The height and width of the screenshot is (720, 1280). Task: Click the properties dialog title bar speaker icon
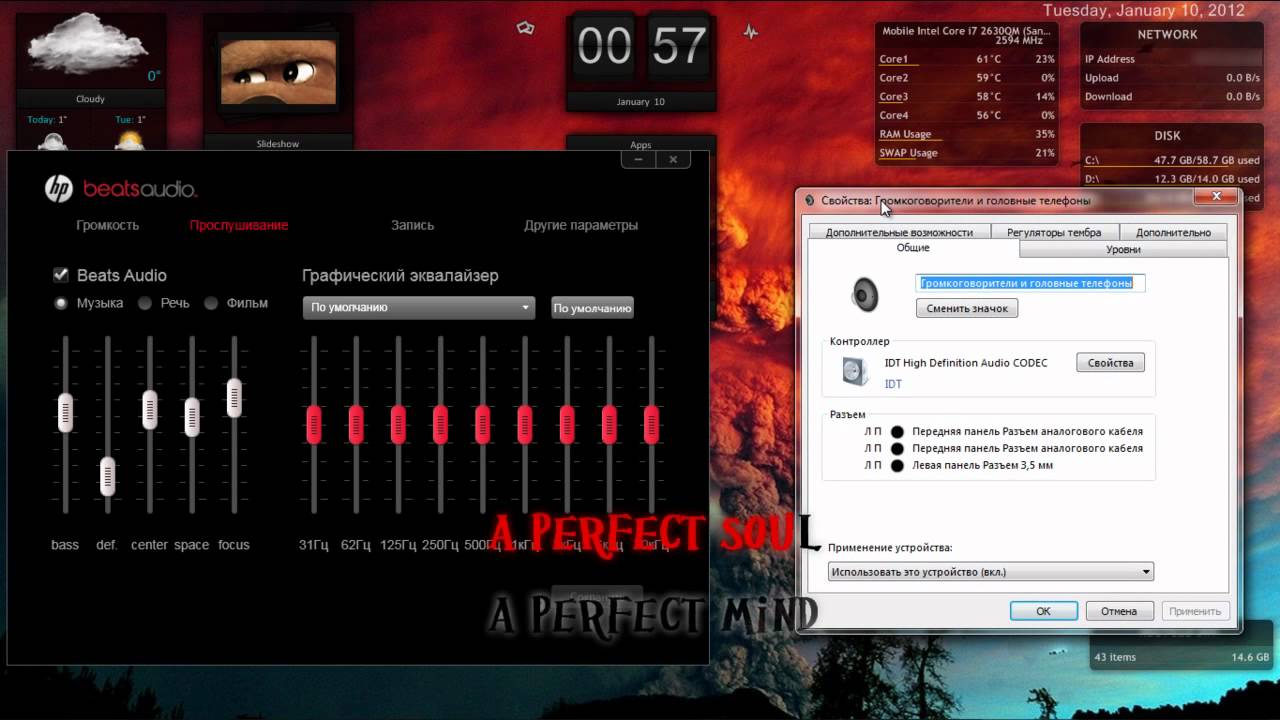coord(809,200)
